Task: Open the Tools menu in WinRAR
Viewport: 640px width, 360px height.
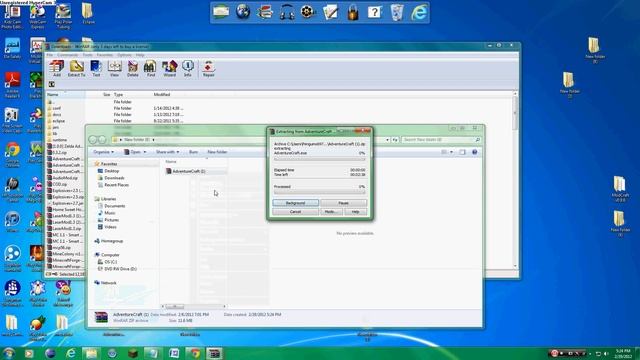Action: point(87,55)
